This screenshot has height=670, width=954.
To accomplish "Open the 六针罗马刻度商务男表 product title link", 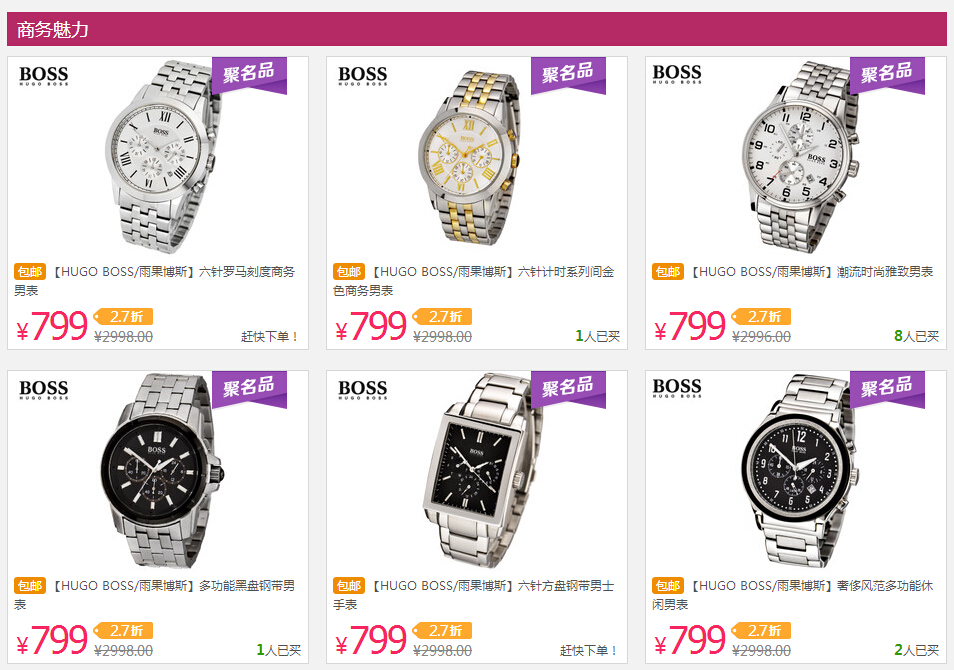I will coord(155,281).
